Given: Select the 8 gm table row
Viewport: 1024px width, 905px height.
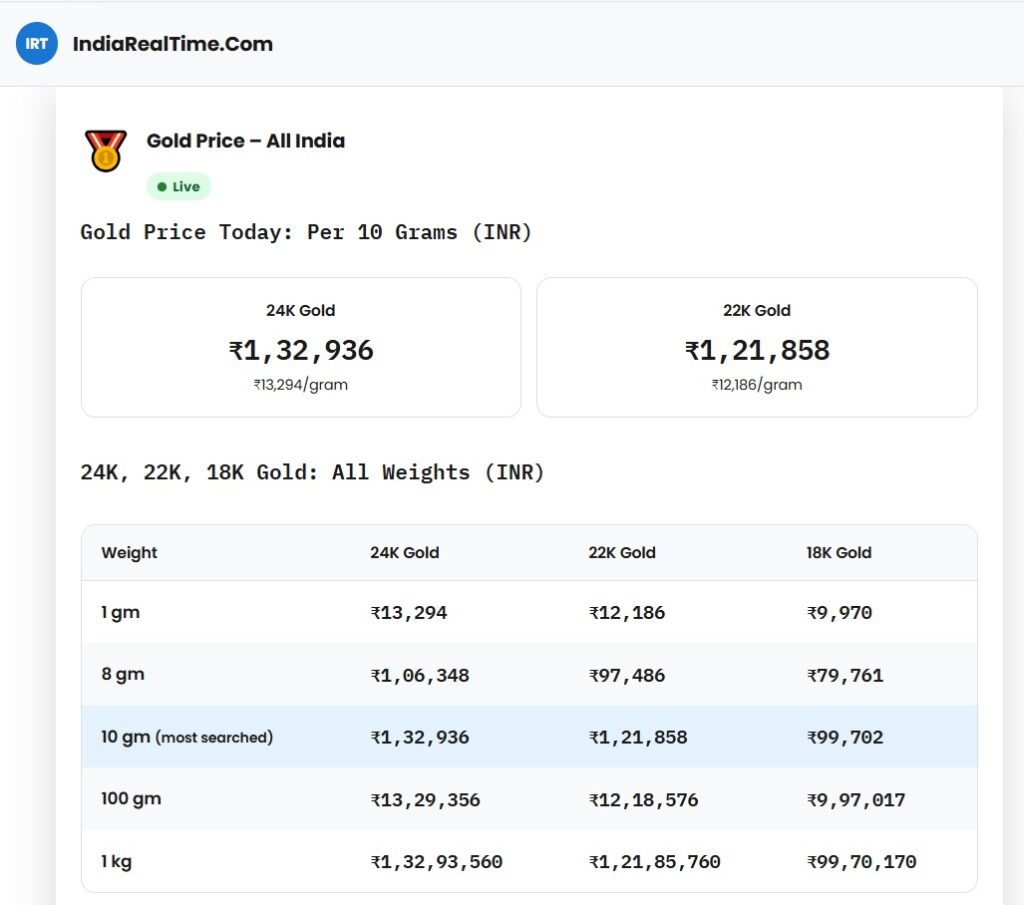Looking at the screenshot, I should pos(529,675).
